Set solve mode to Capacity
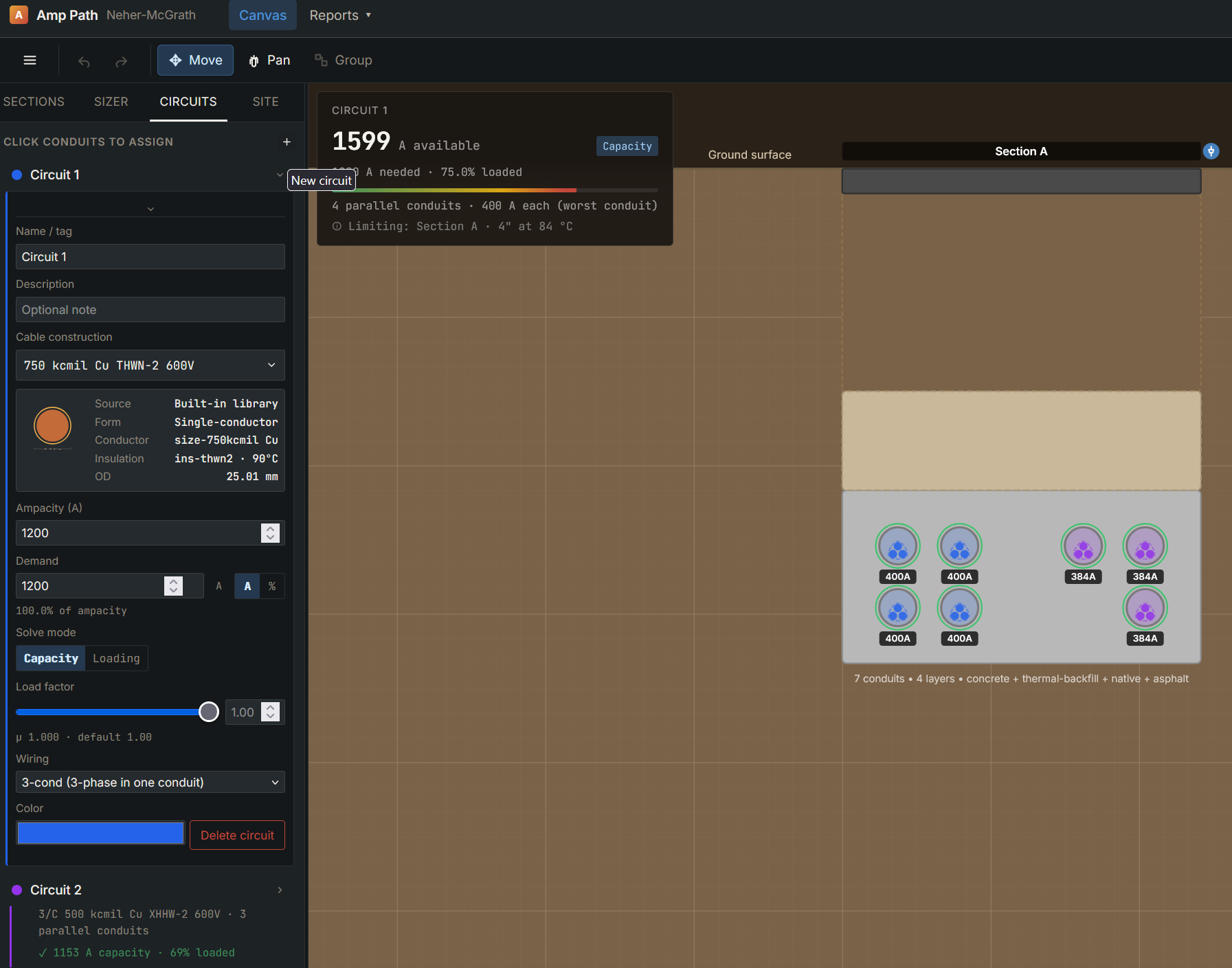The width and height of the screenshot is (1232, 968). [51, 658]
